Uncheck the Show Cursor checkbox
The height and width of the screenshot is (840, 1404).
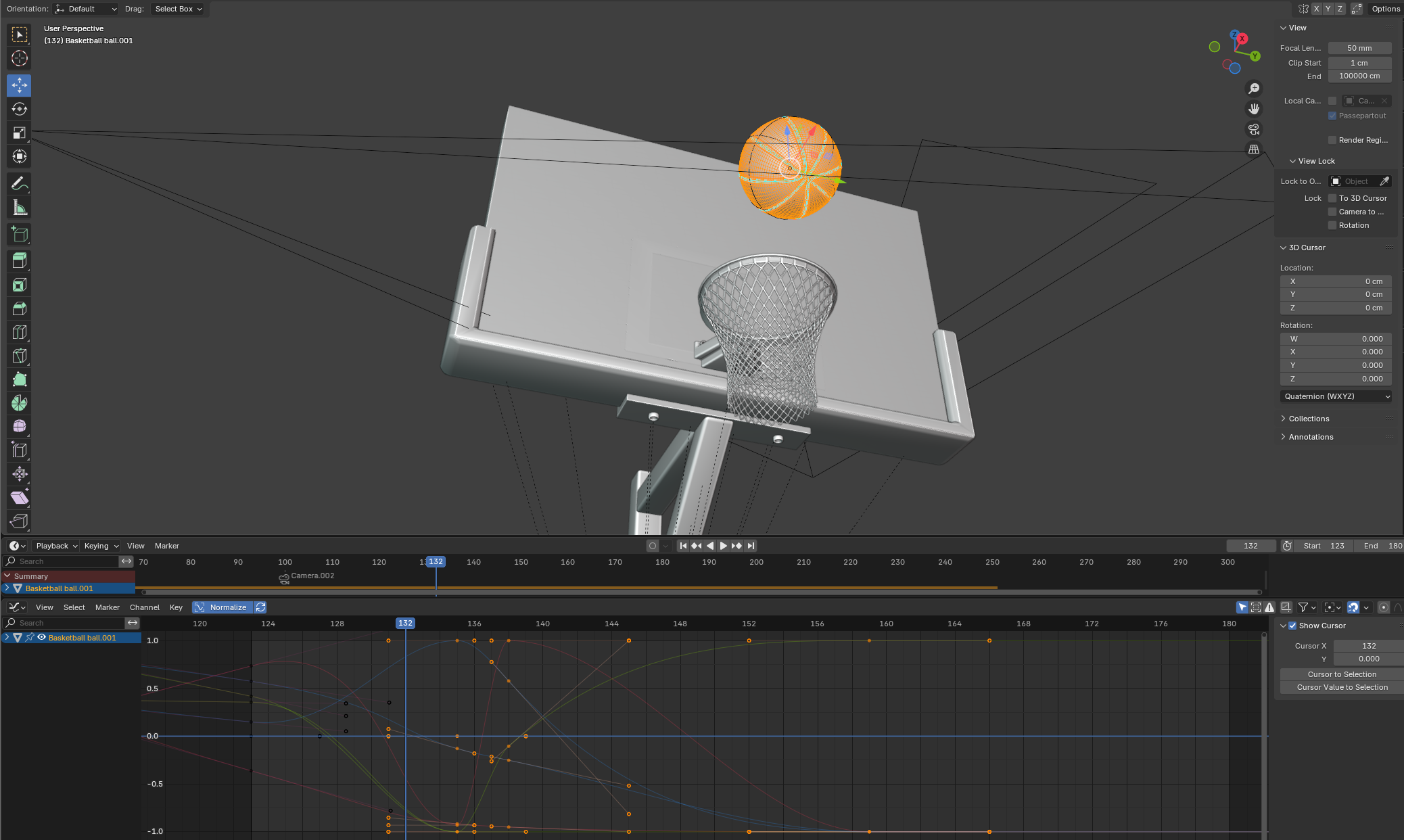tap(1292, 626)
